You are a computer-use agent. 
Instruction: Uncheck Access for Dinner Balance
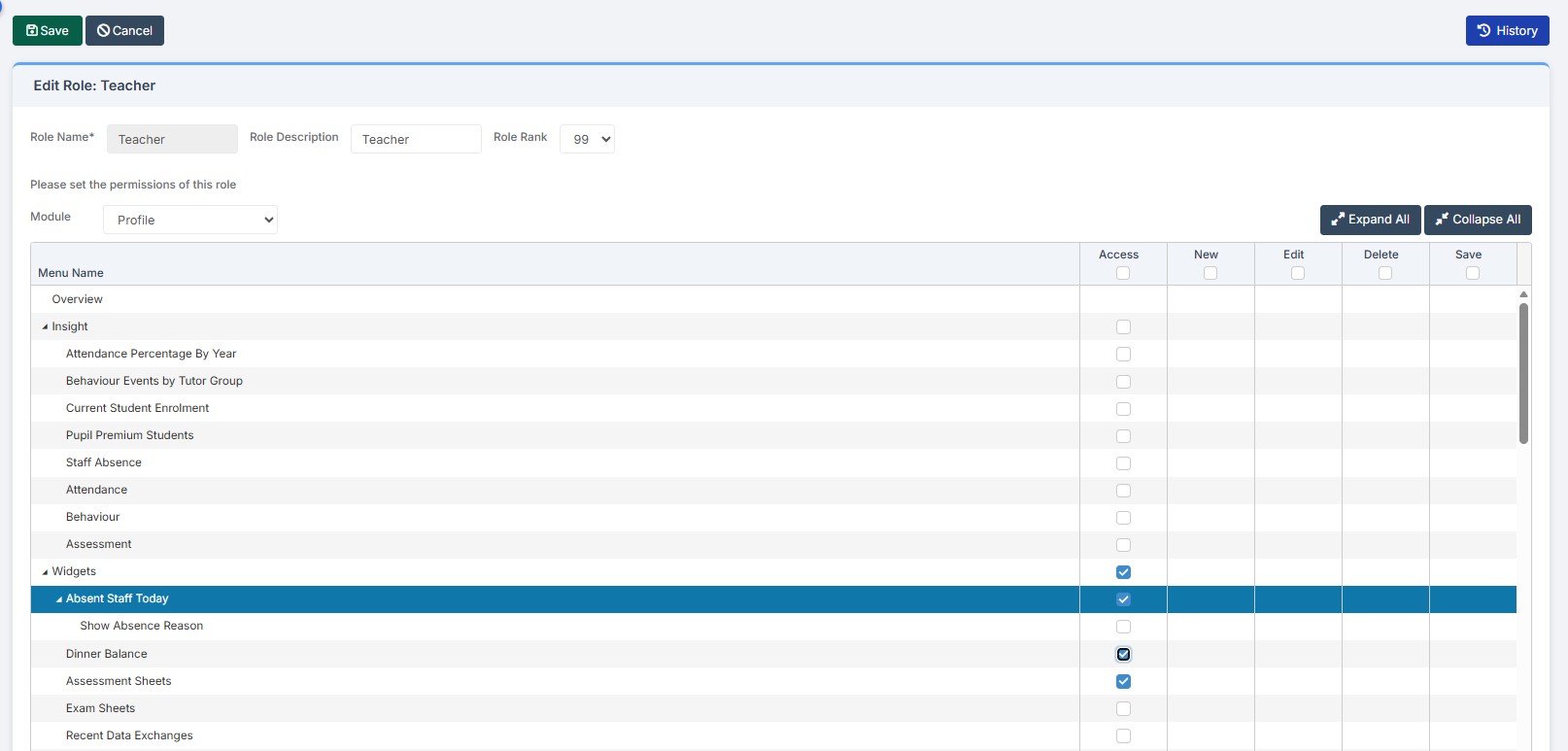pos(1123,654)
